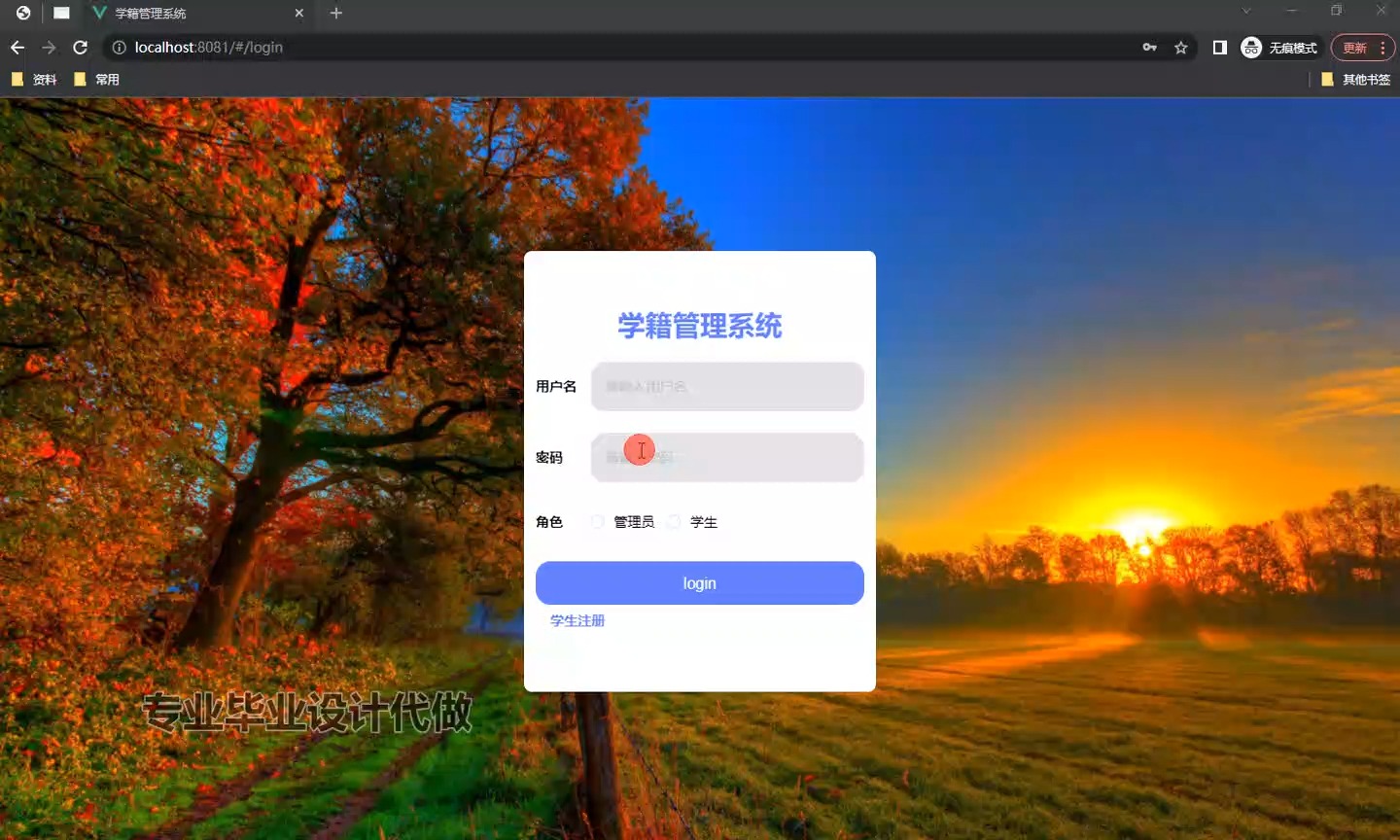Image resolution: width=1400 pixels, height=840 pixels.
Task: Open the 资料 bookmarks folder
Action: [35, 80]
